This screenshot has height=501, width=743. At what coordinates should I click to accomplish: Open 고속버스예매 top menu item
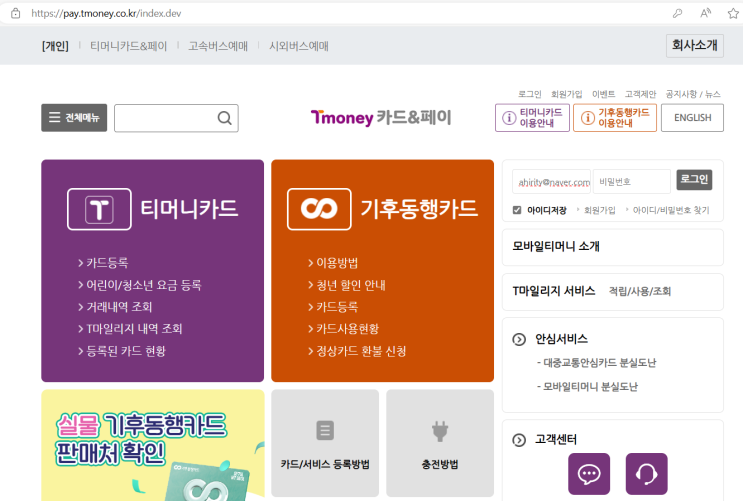(218, 46)
